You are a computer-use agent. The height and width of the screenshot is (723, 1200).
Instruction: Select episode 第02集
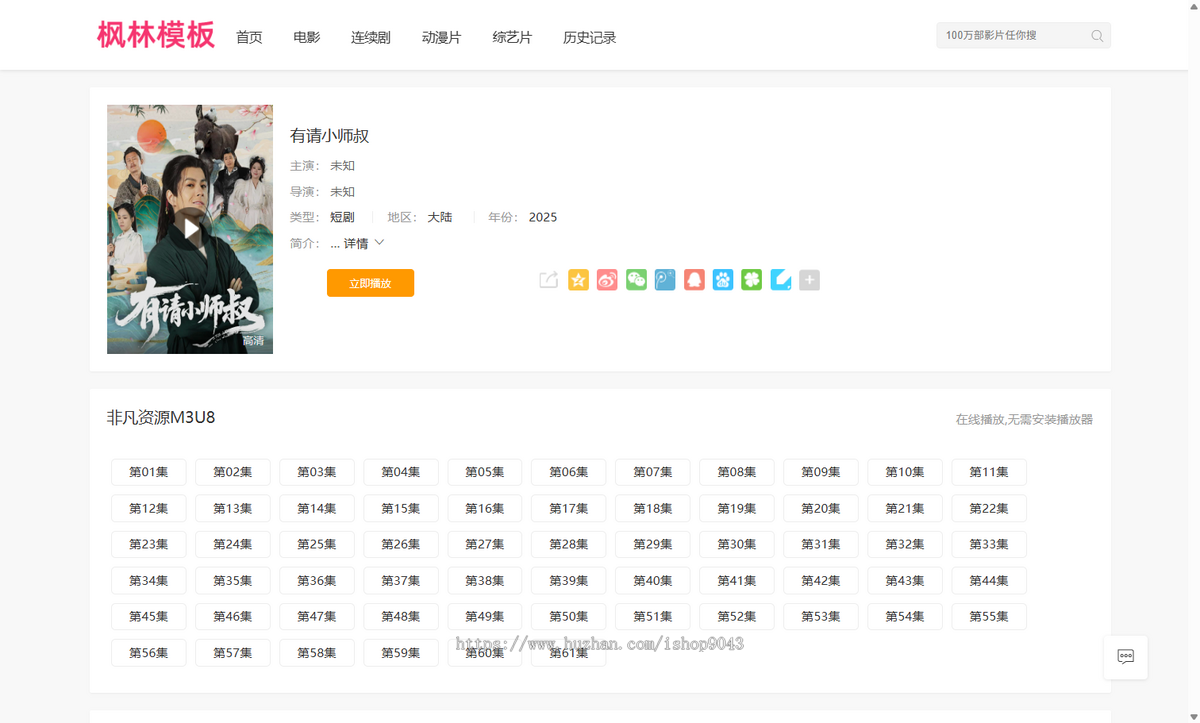pos(233,472)
